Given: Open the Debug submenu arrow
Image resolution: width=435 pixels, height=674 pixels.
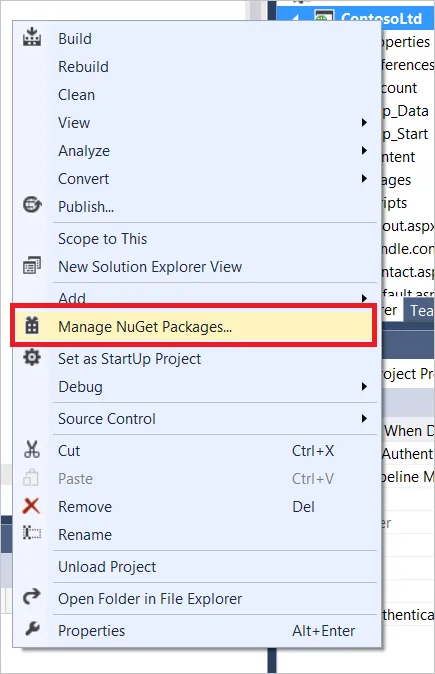Looking at the screenshot, I should click(365, 387).
